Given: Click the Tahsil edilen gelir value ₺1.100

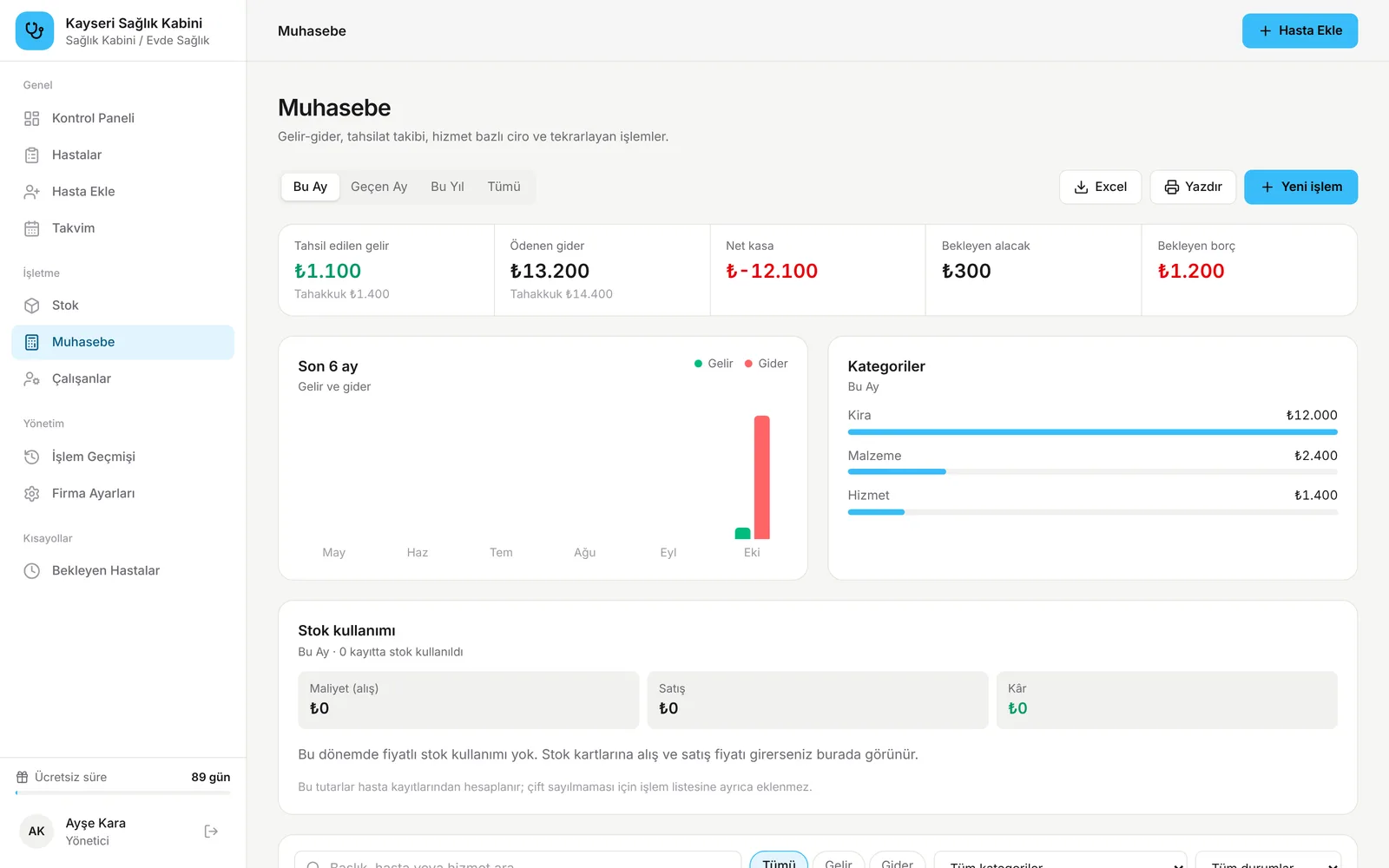Looking at the screenshot, I should coord(327,271).
